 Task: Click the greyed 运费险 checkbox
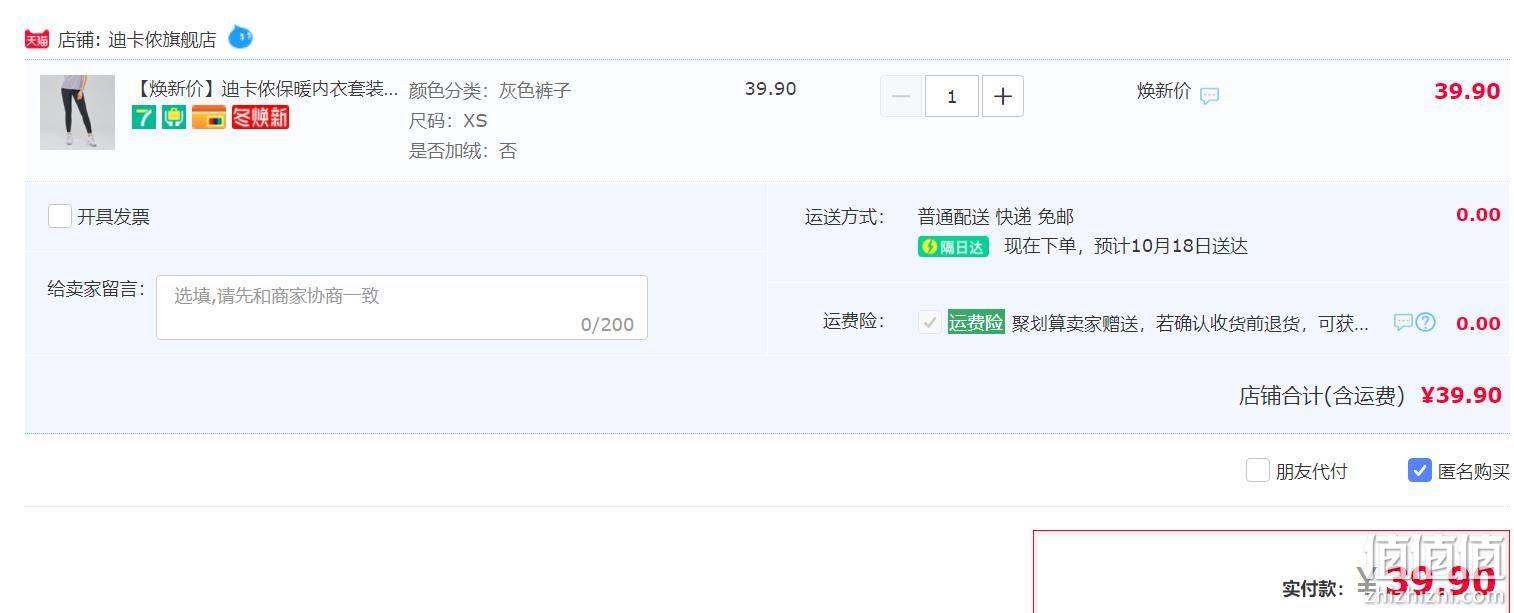930,322
